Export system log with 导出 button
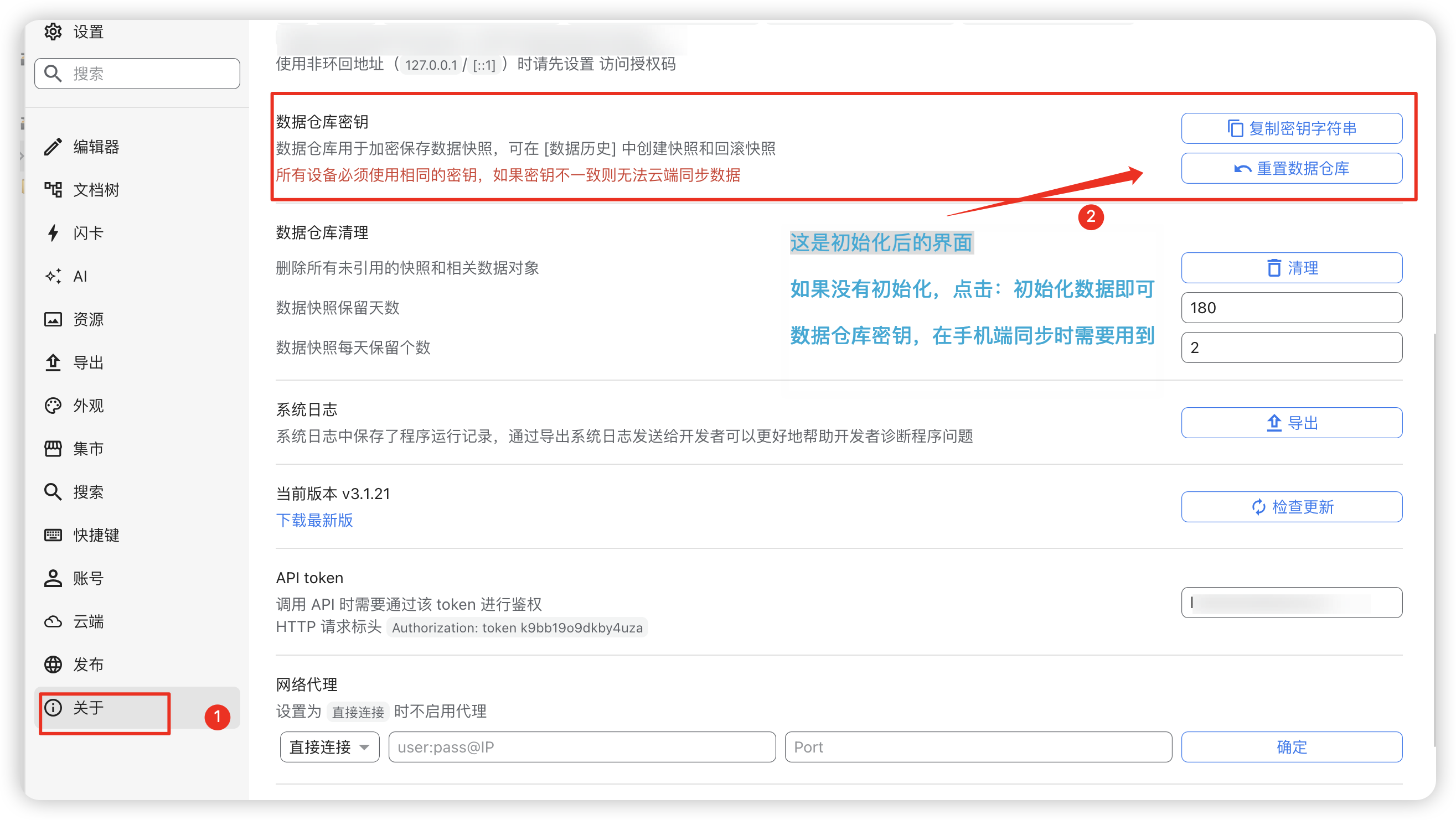This screenshot has height=820, width=1456. [1292, 422]
